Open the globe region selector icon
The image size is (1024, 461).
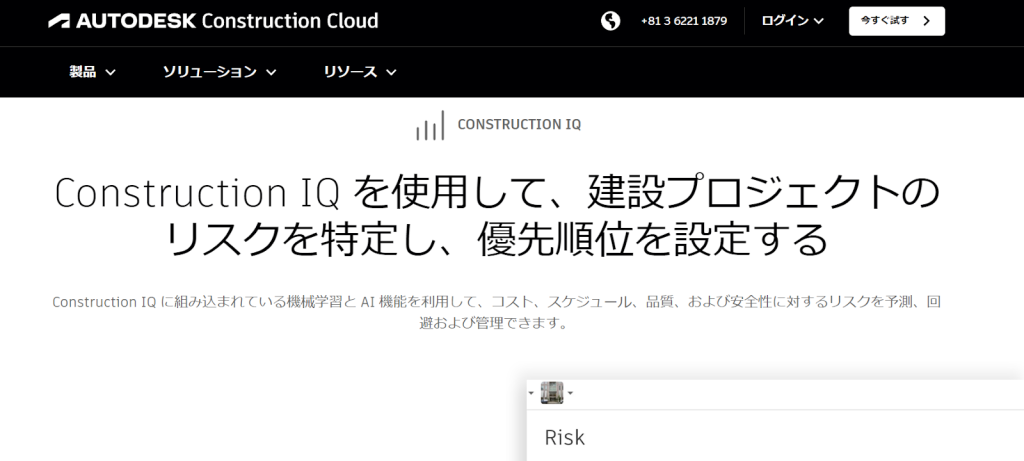611,21
